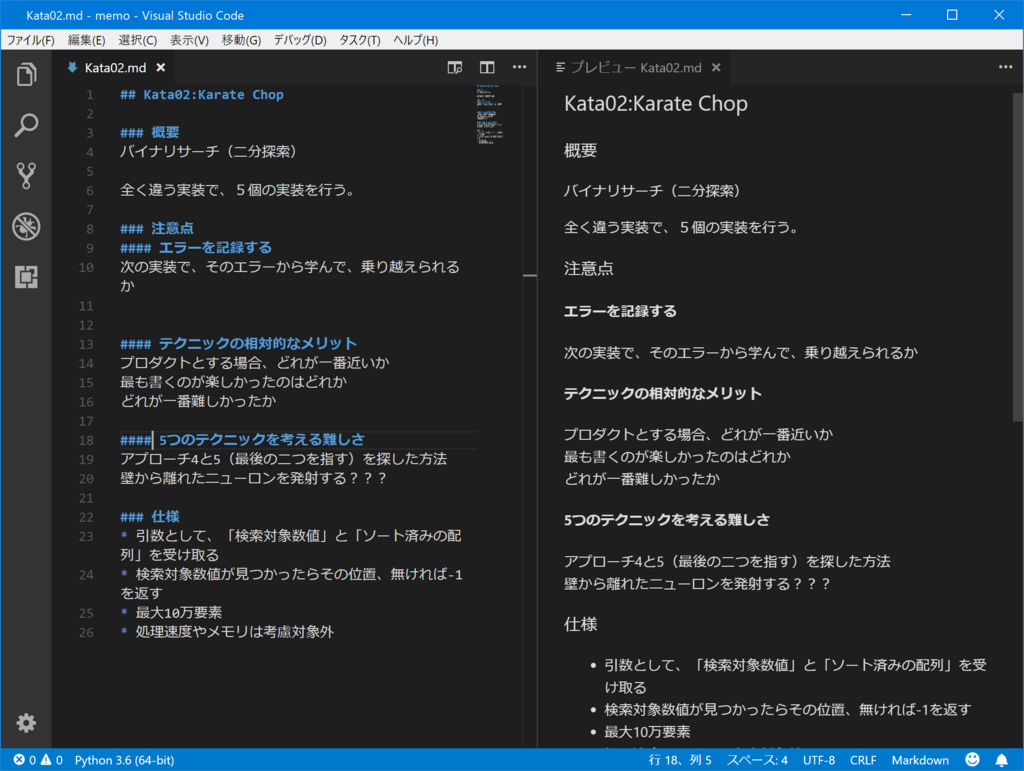1024x771 pixels.
Task: Click 行 18, 列 5 to go to line
Action: point(682,760)
